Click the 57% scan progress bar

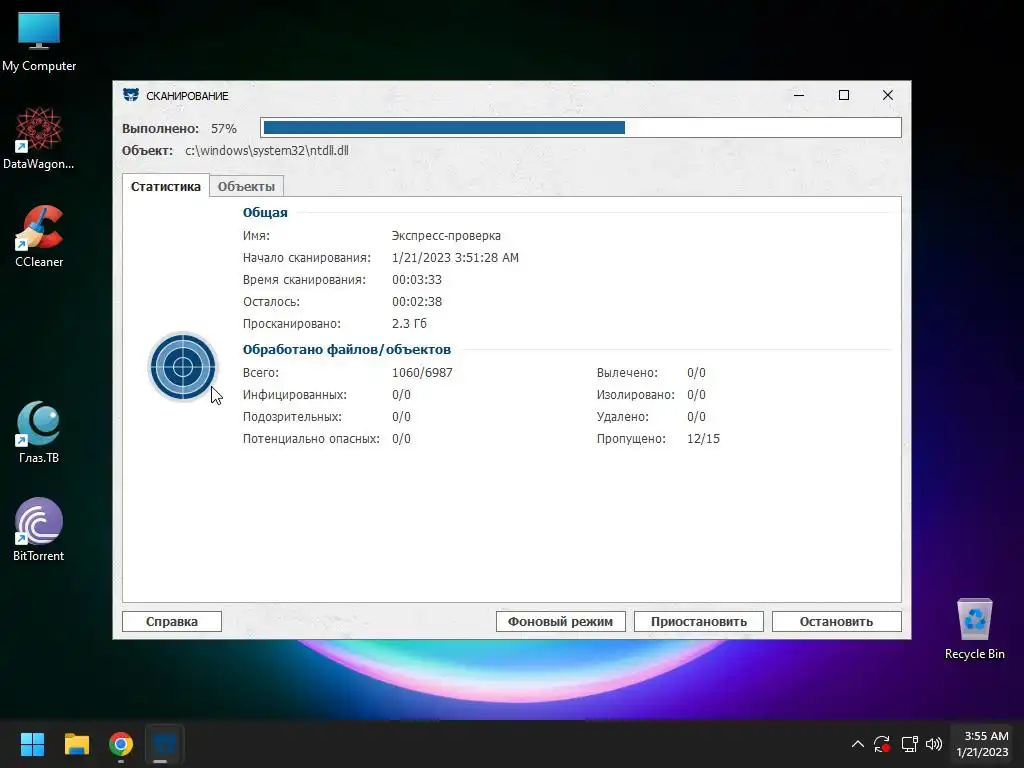pos(581,127)
